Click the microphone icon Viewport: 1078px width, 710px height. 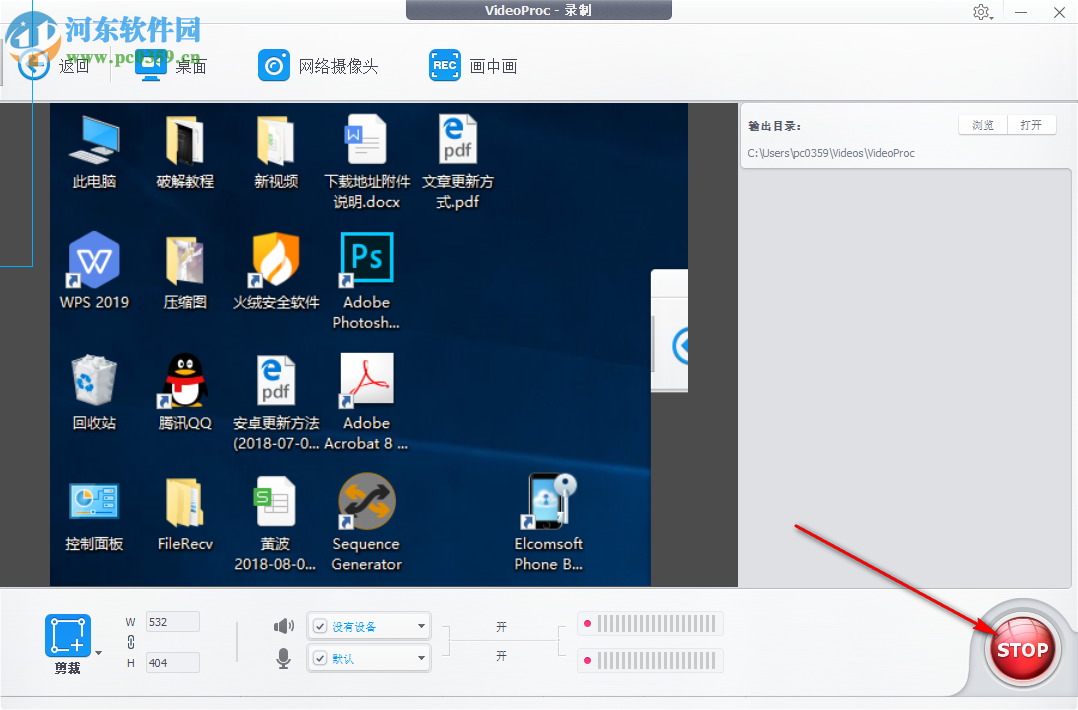pyautogui.click(x=283, y=658)
